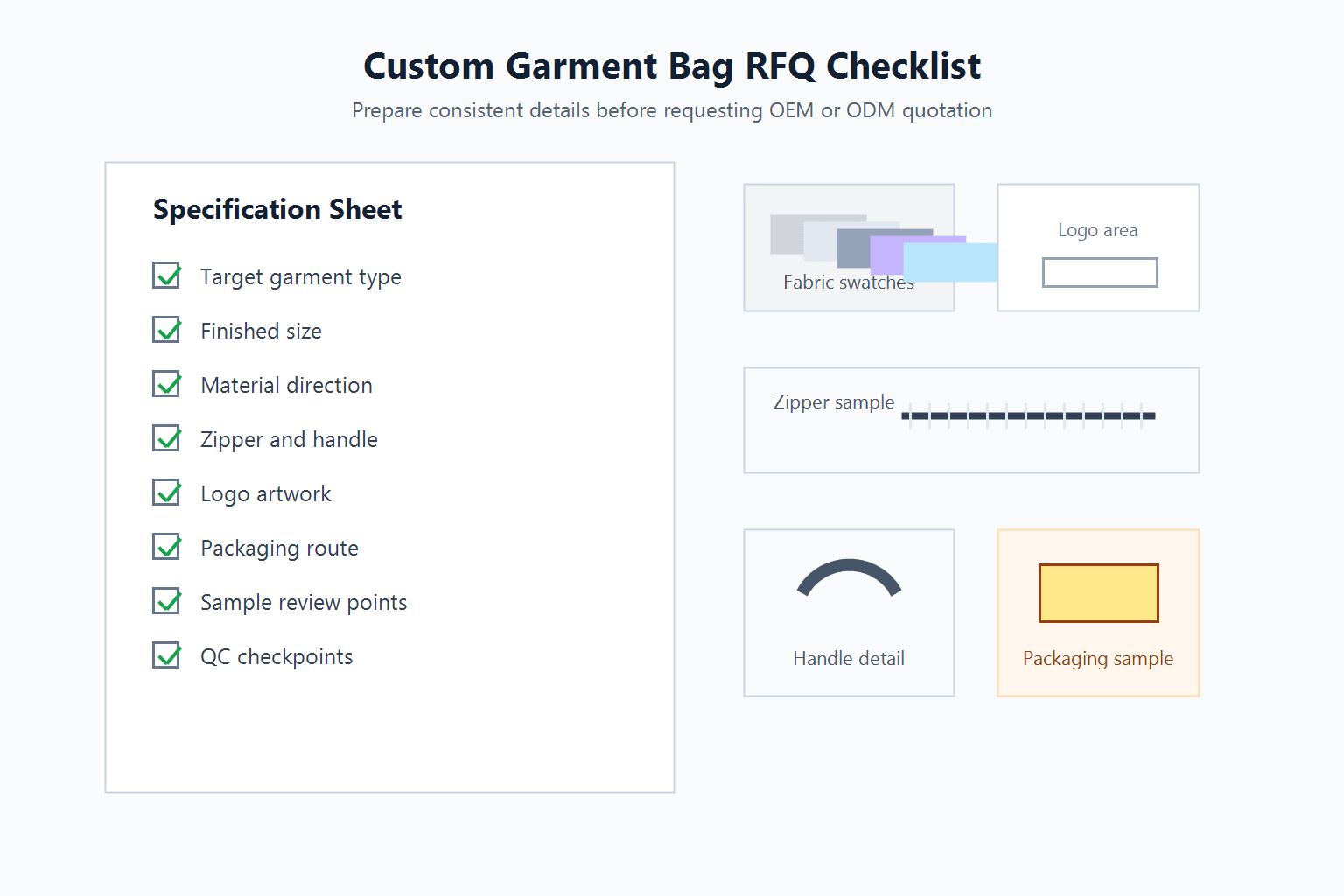
Task: Click the 'Sample review points' text
Action: tap(304, 603)
